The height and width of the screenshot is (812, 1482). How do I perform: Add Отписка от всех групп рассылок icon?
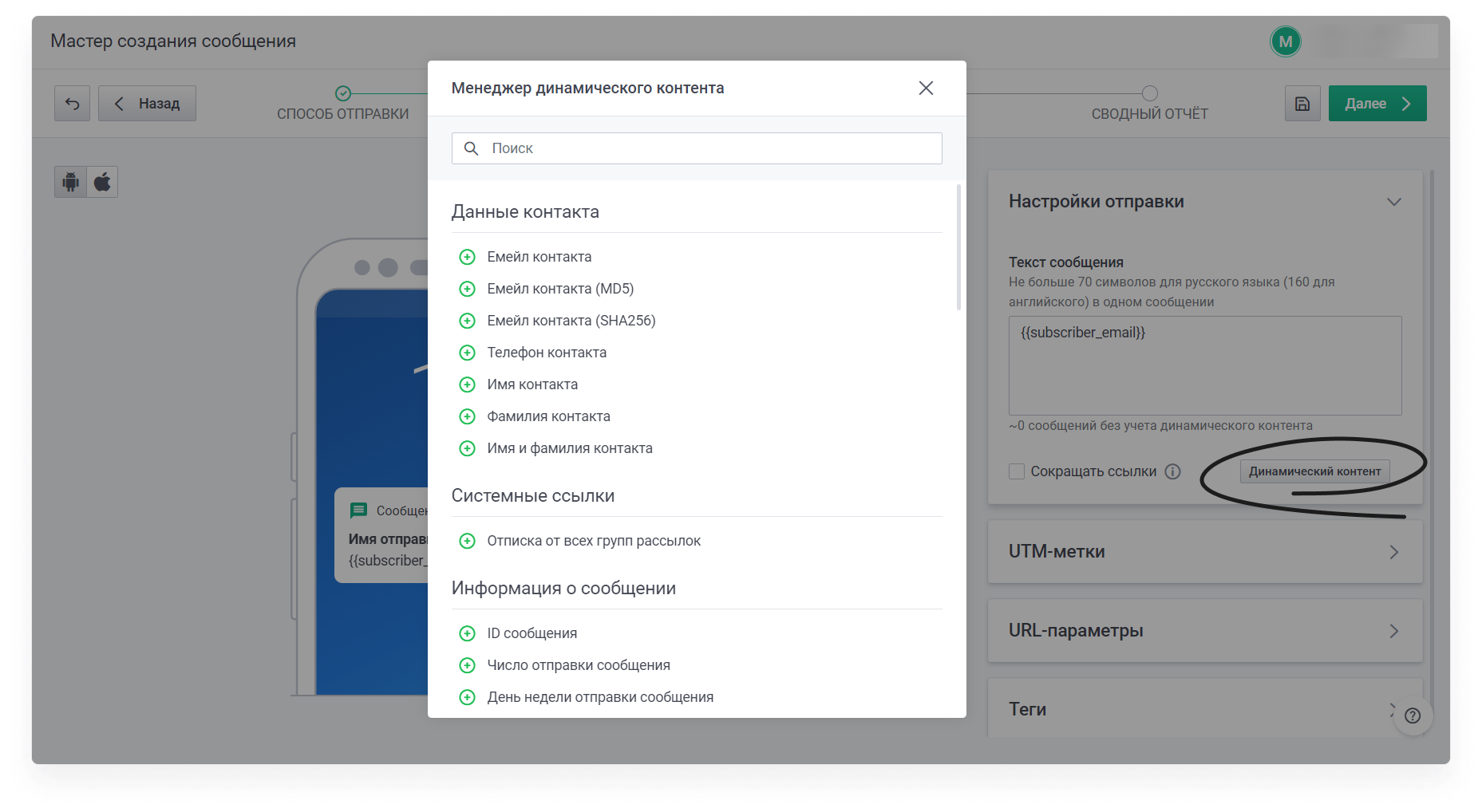point(468,541)
